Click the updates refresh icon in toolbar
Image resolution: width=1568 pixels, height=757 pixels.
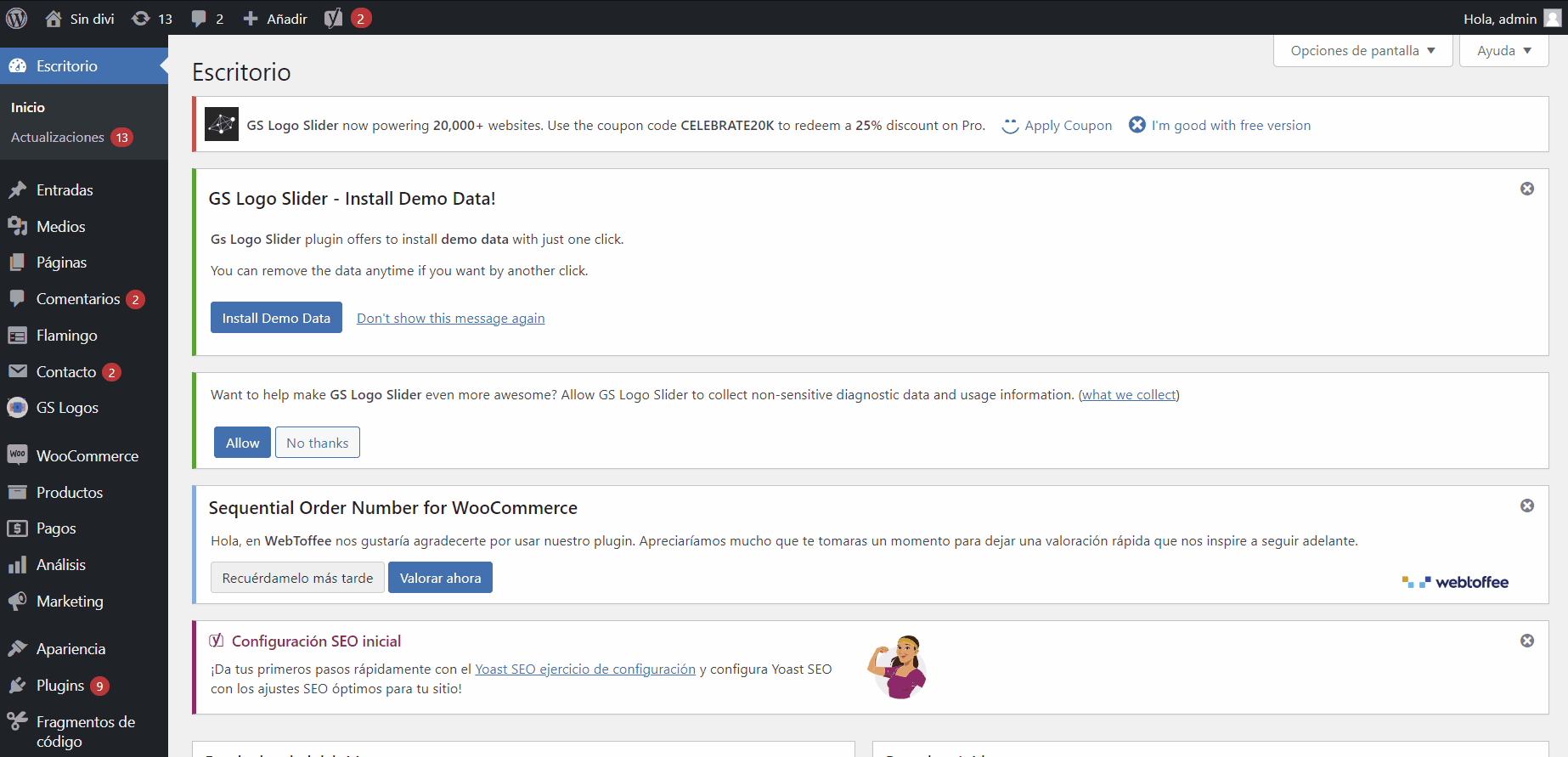tap(141, 18)
